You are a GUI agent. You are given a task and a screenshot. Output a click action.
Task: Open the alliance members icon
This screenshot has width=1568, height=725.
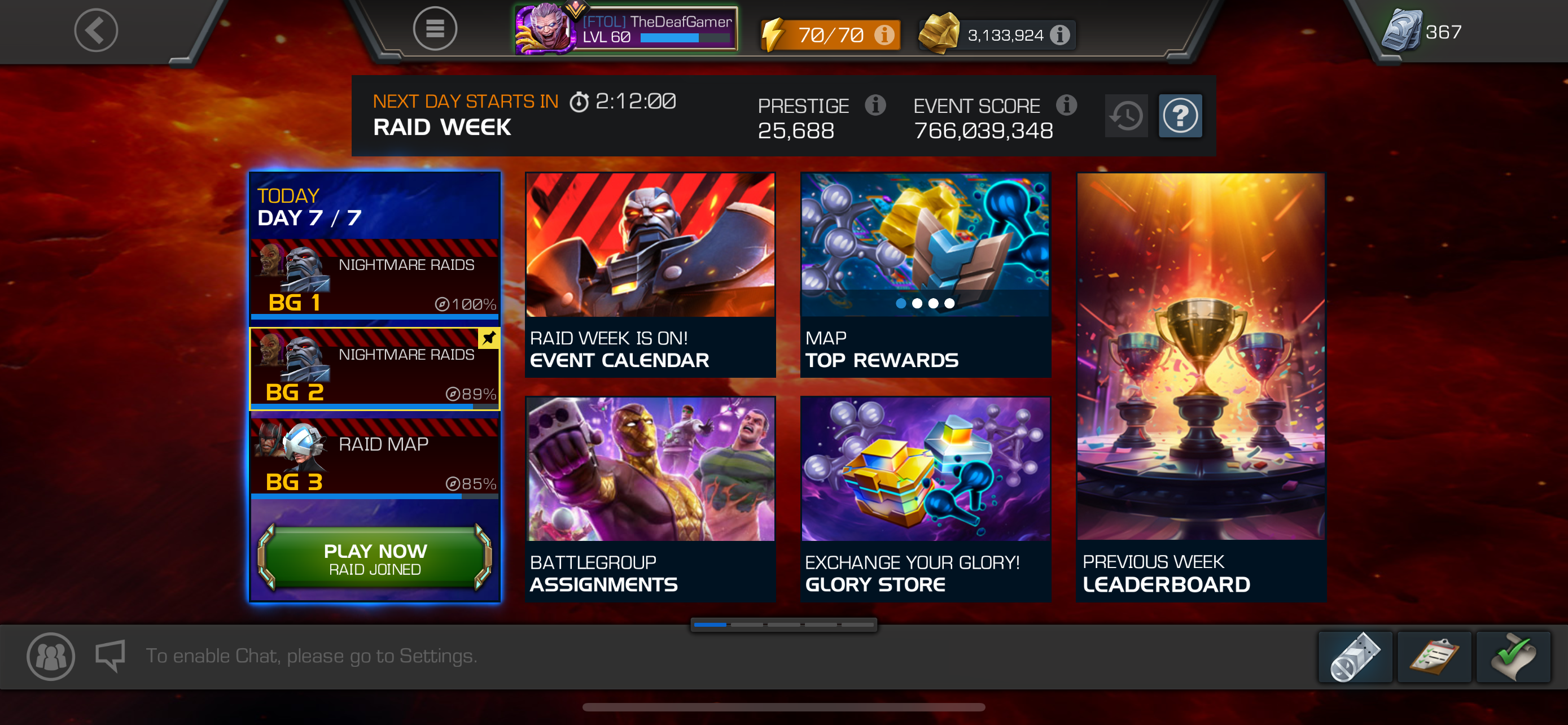coord(51,656)
